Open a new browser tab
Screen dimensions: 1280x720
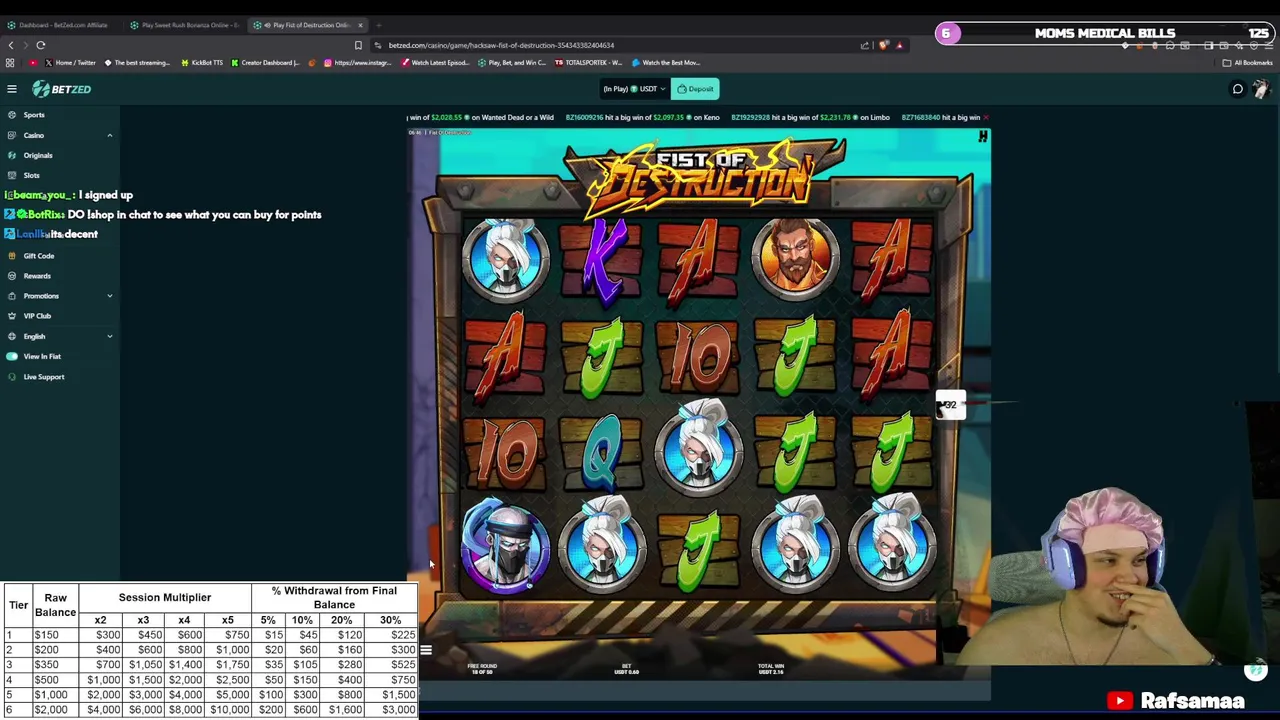pyautogui.click(x=378, y=25)
